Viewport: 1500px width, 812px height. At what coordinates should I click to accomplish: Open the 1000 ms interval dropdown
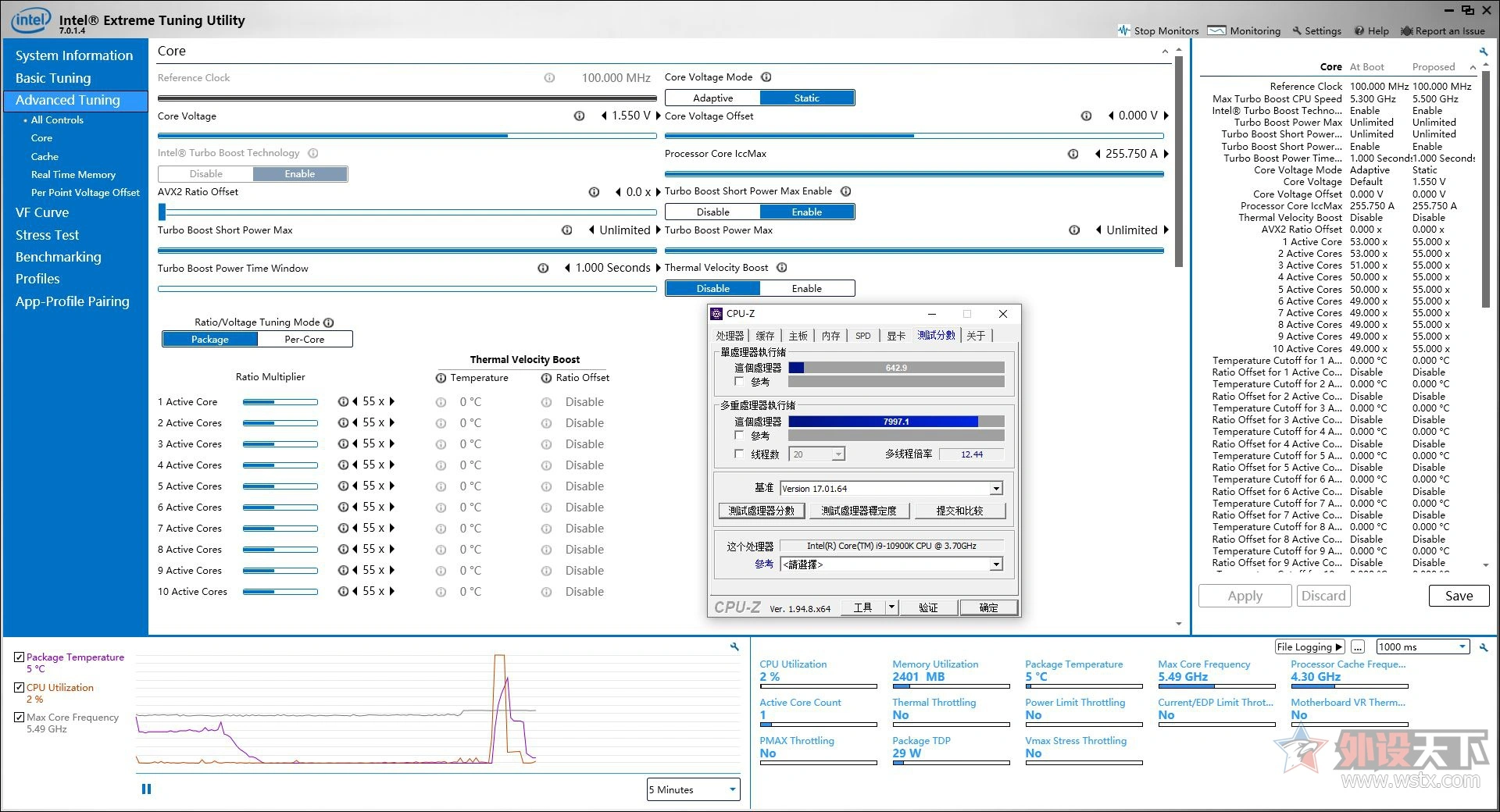pyautogui.click(x=1423, y=647)
